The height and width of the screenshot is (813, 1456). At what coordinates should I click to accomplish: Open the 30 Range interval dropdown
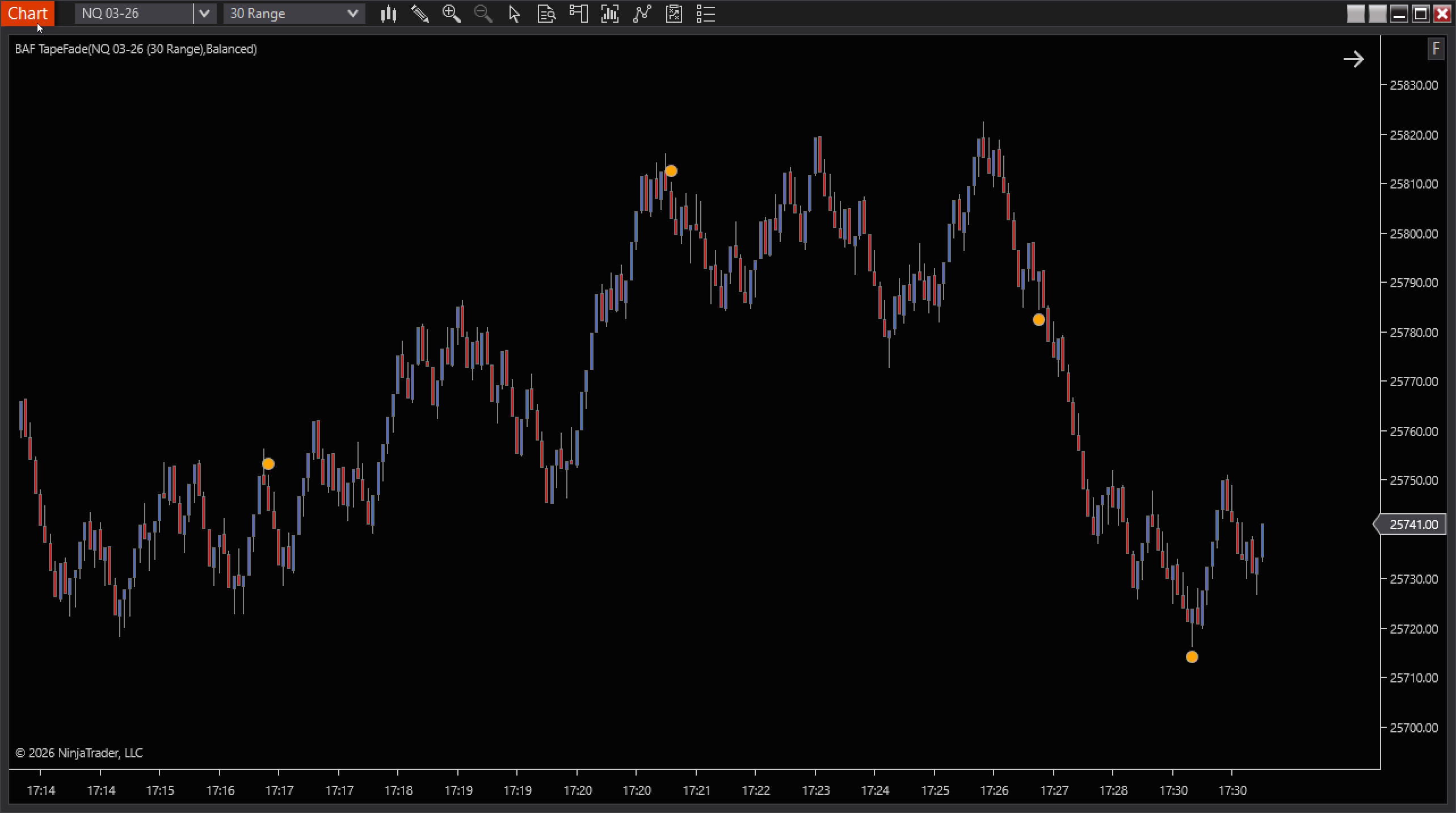294,14
